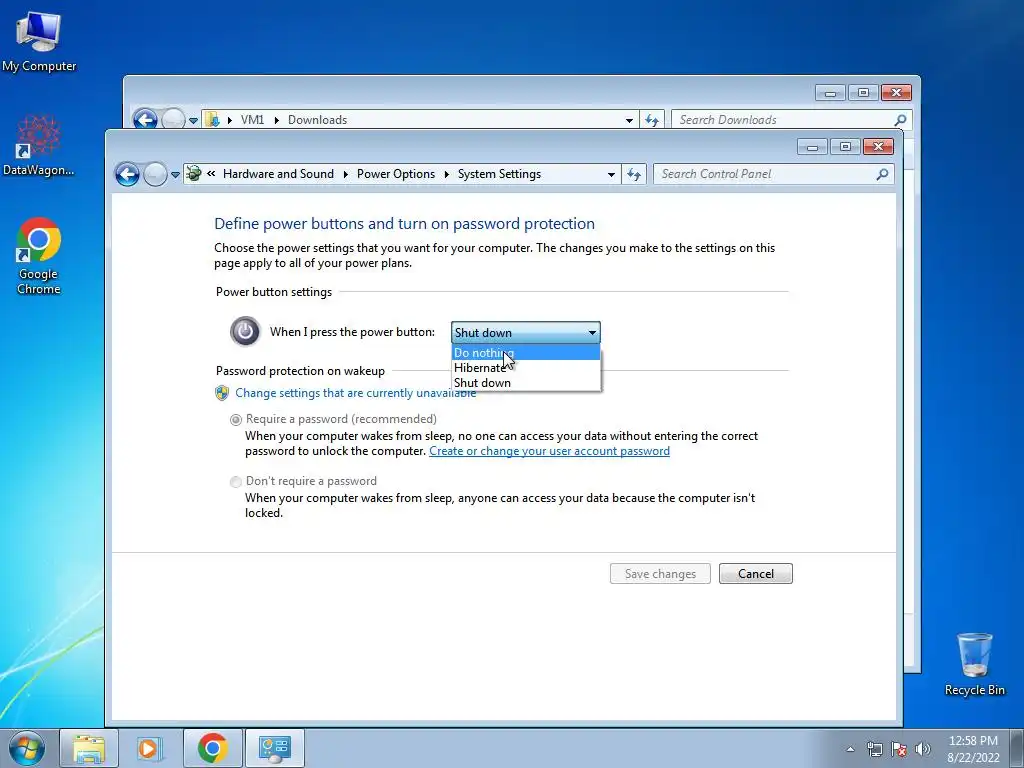The image size is (1024, 768).
Task: Select Downloads breadcrumb in Explorer window
Action: click(317, 120)
